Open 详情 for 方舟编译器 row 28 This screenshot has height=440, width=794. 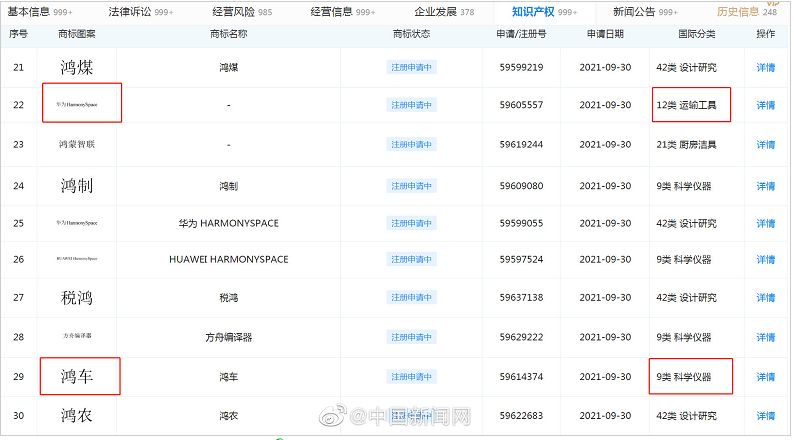pyautogui.click(x=766, y=337)
